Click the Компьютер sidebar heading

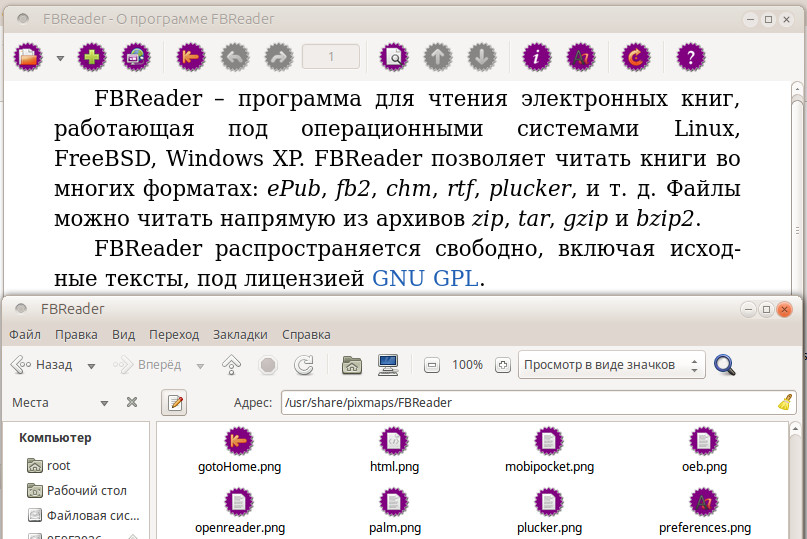[x=55, y=438]
